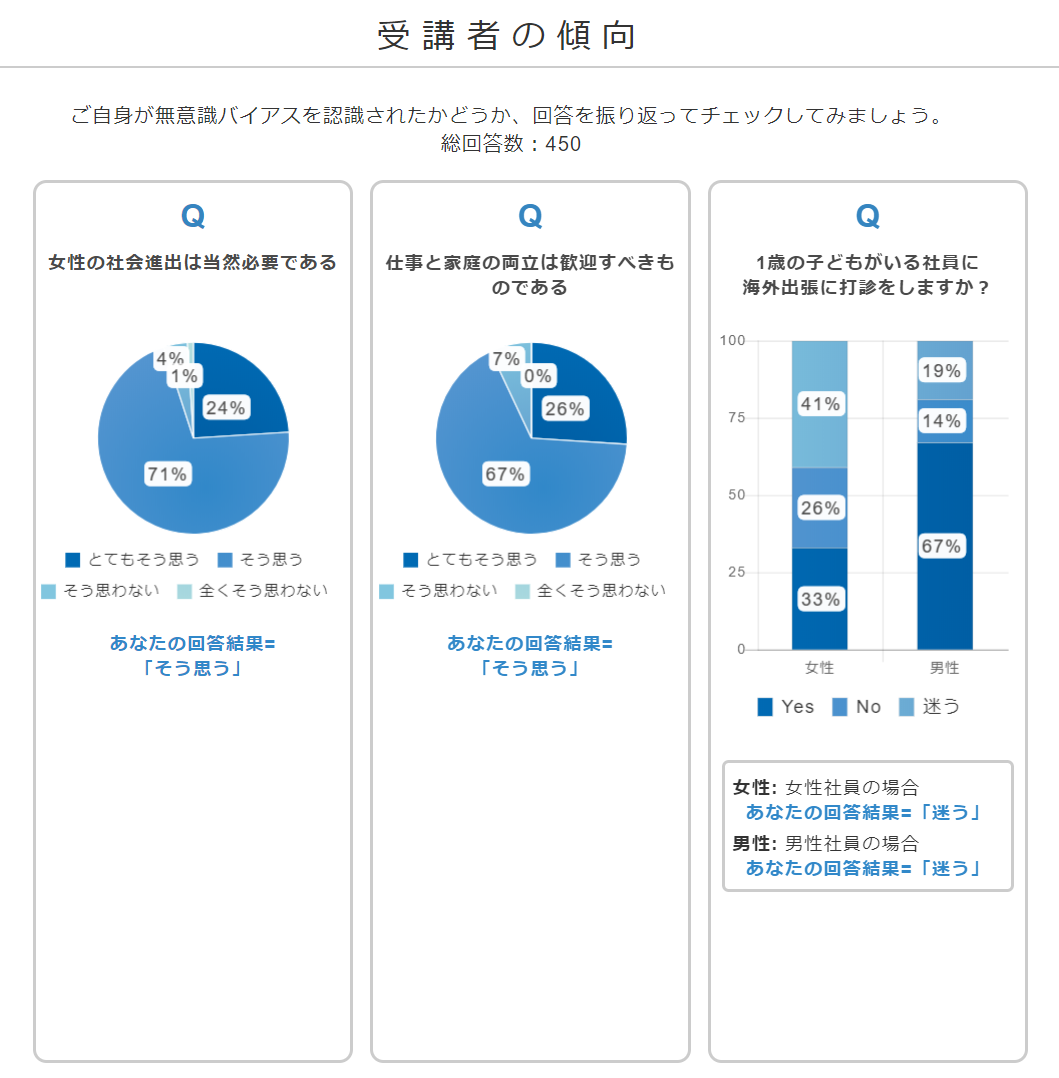The width and height of the screenshot is (1059, 1078).
Task: Click second card's あなたの回答結果=「そう思う」 text
Action: [x=530, y=655]
